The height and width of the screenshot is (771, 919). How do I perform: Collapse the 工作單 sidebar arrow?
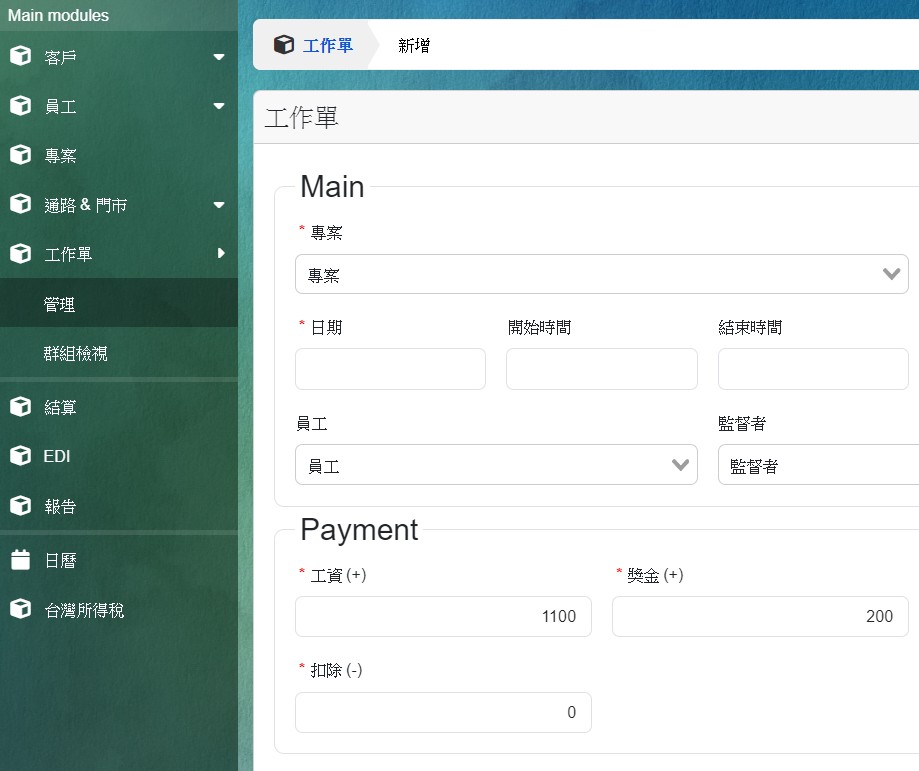pyautogui.click(x=221, y=254)
